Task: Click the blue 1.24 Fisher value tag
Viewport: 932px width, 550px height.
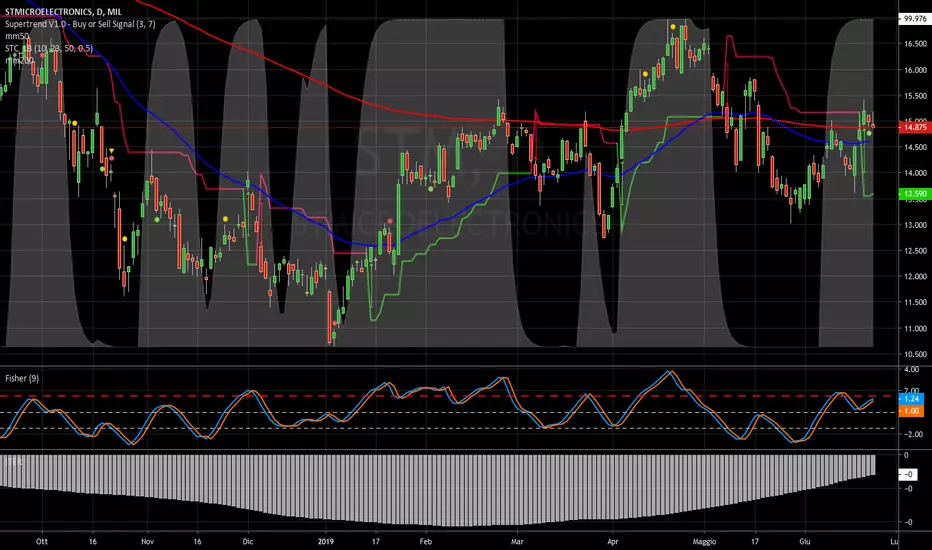Action: click(912, 399)
